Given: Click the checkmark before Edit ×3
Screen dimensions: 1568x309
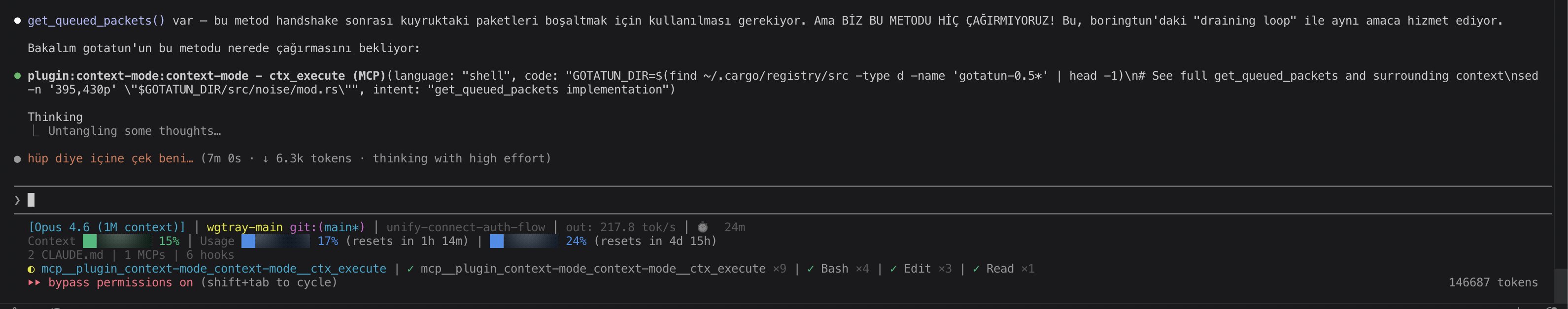Looking at the screenshot, I should tap(893, 268).
